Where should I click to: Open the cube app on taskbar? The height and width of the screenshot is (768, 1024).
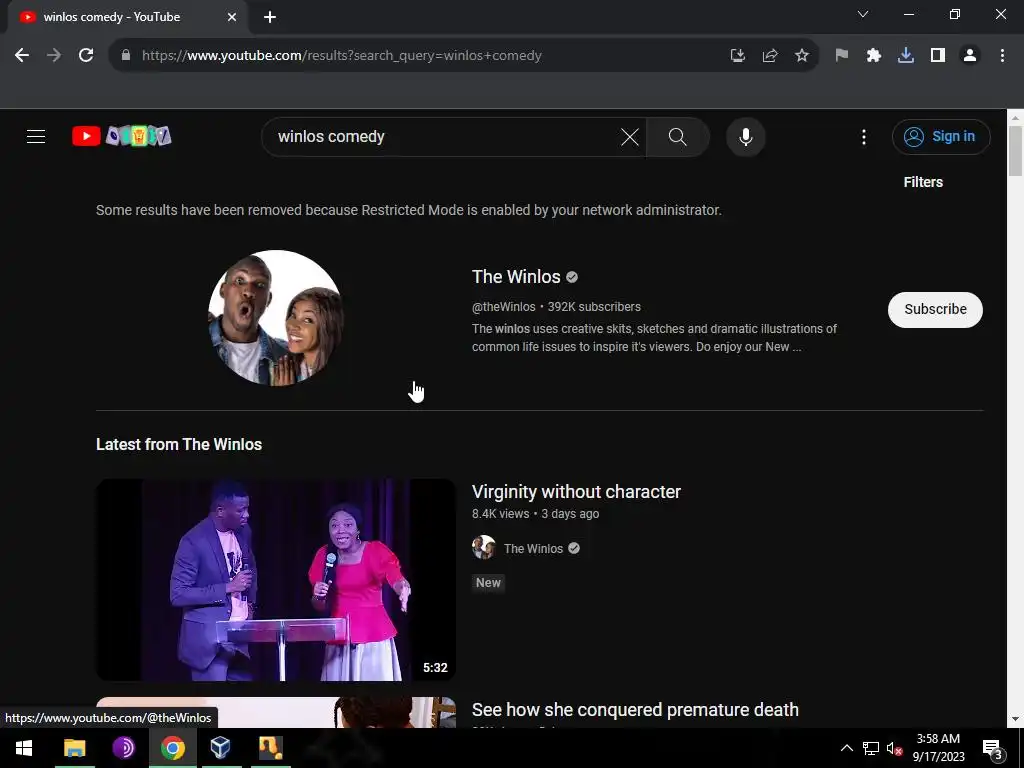click(x=221, y=748)
